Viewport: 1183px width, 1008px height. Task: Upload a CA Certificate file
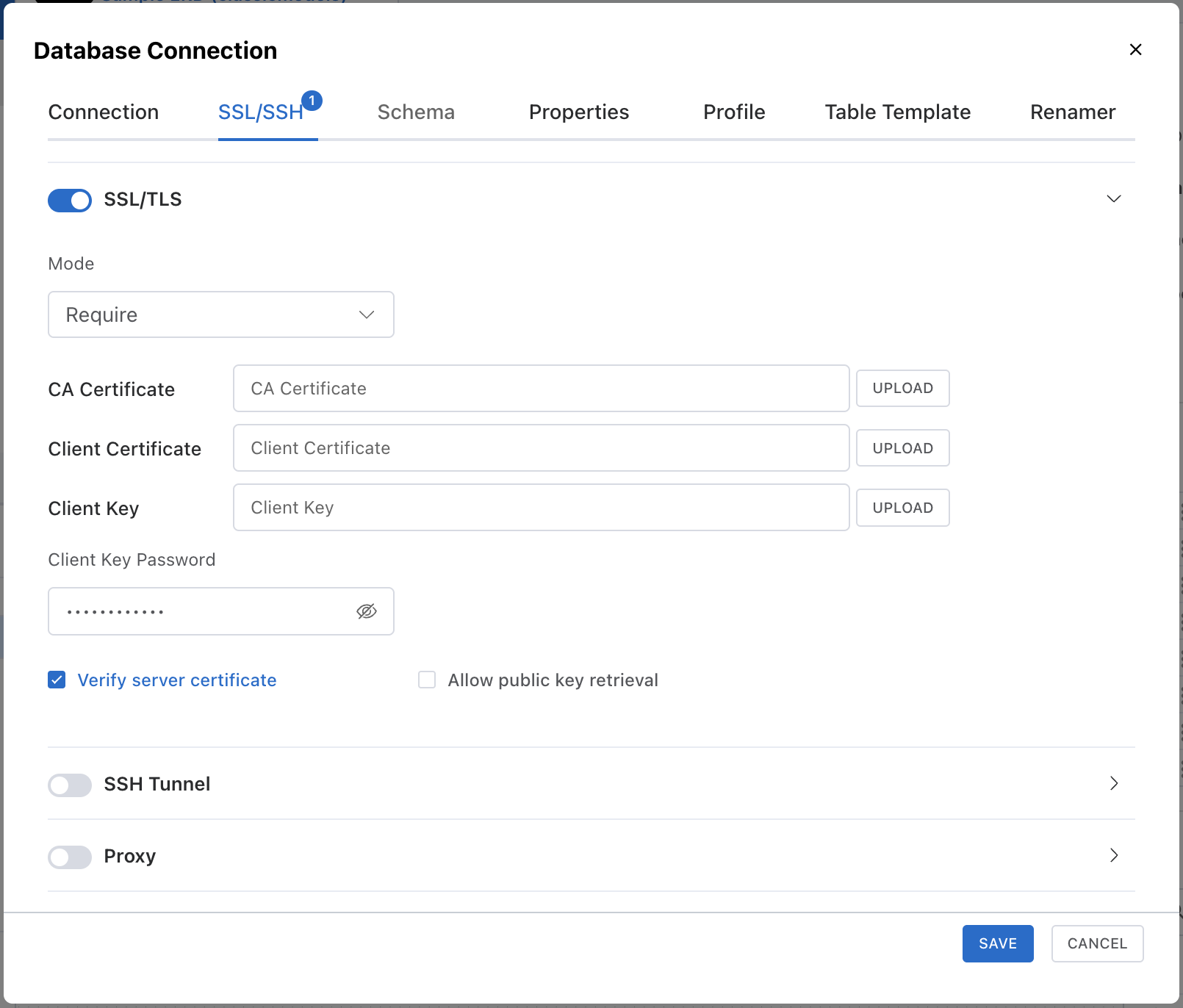point(903,388)
